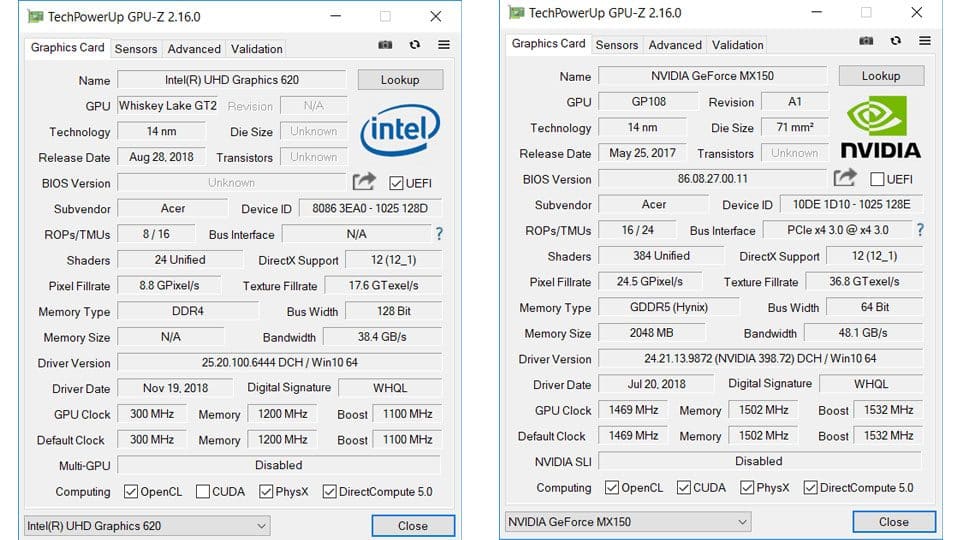Click the GPU-Z app icon in NVIDIA window title bar
The width and height of the screenshot is (960, 540).
pos(517,12)
